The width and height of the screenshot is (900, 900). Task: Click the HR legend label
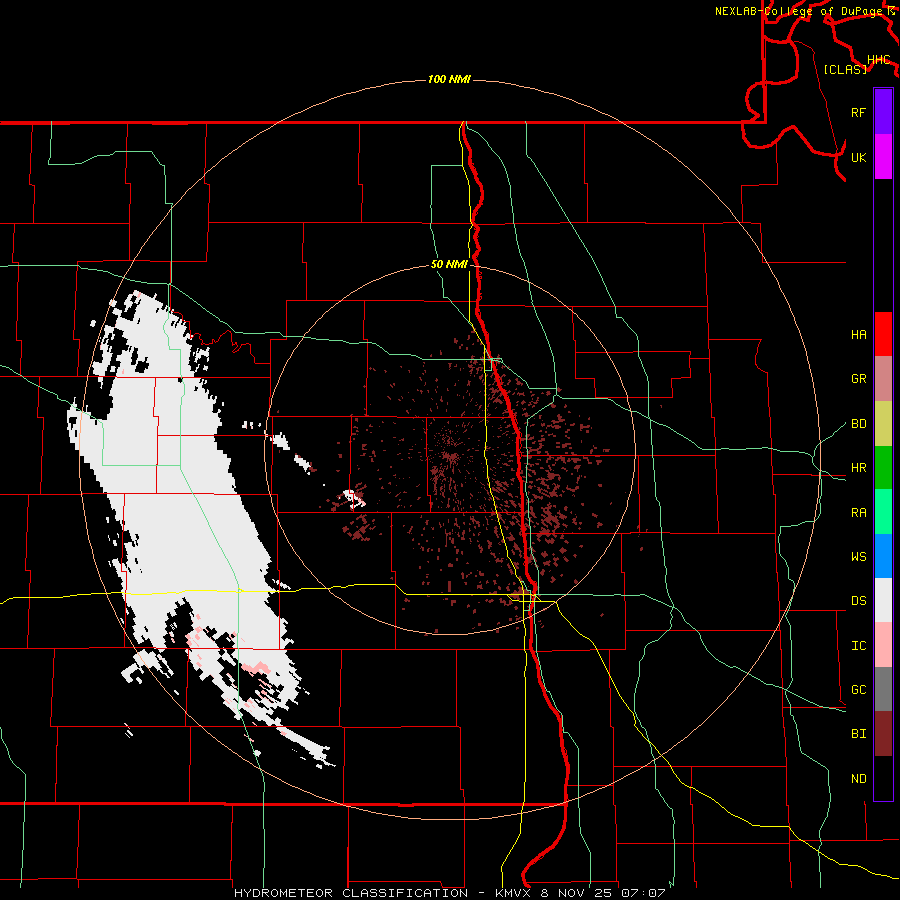coord(858,468)
